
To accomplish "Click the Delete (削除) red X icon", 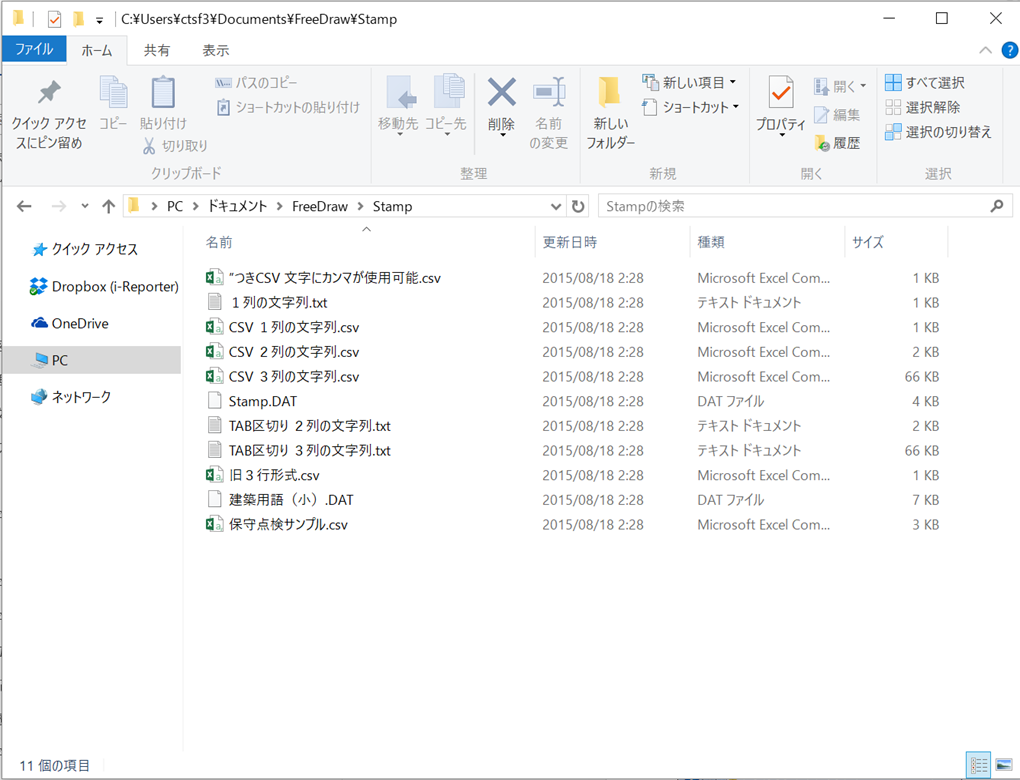I will coord(501,94).
